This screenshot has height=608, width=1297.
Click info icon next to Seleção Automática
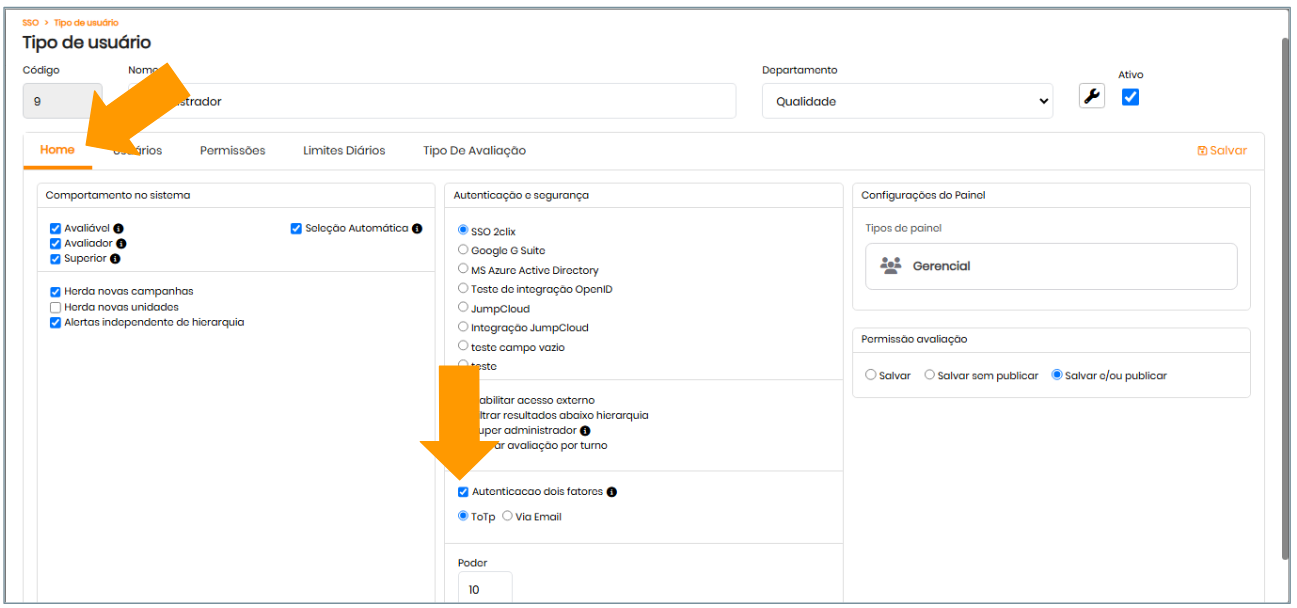pyautogui.click(x=417, y=228)
